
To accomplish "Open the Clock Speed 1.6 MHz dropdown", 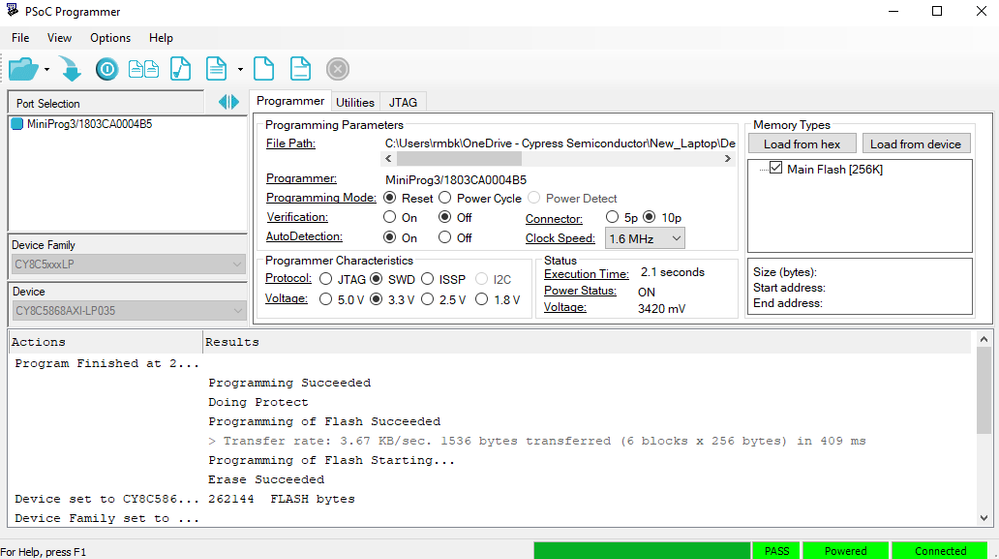I will coord(645,238).
